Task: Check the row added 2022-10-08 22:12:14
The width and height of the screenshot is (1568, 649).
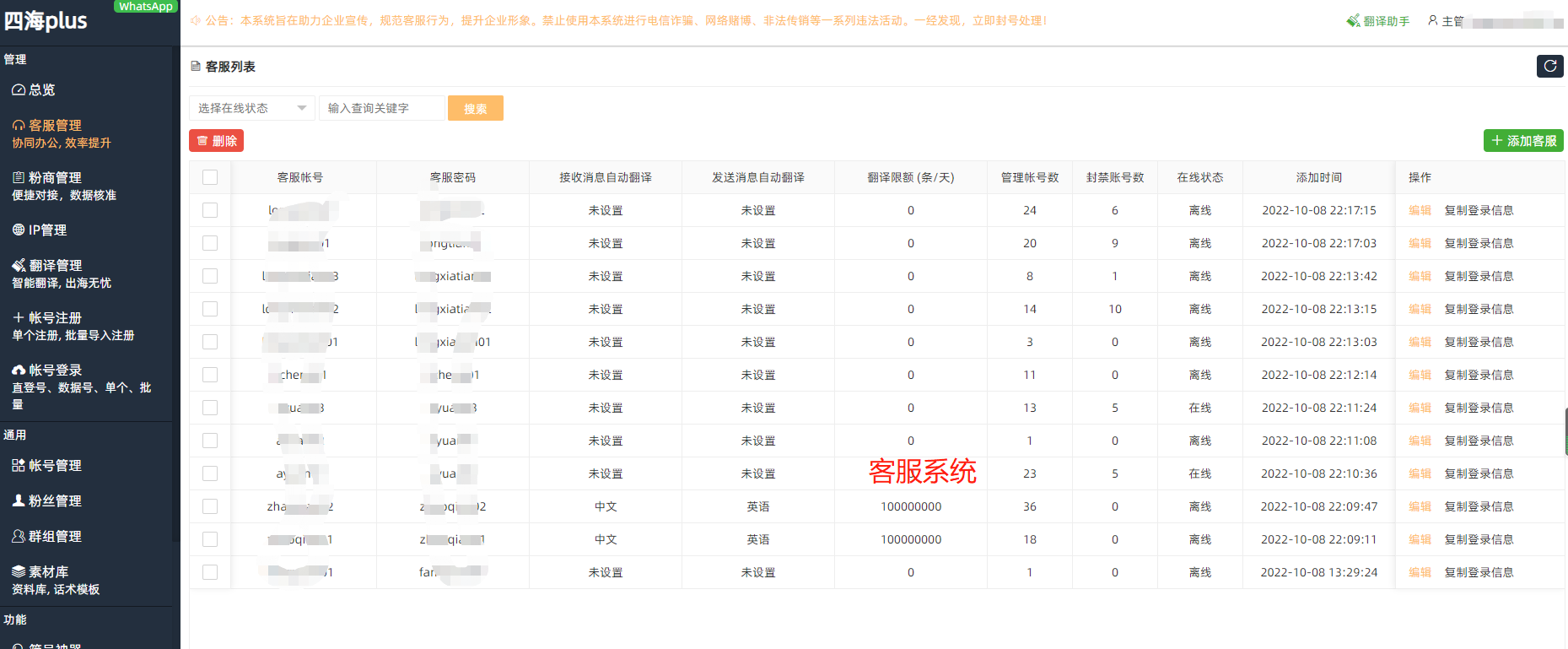Action: [210, 375]
